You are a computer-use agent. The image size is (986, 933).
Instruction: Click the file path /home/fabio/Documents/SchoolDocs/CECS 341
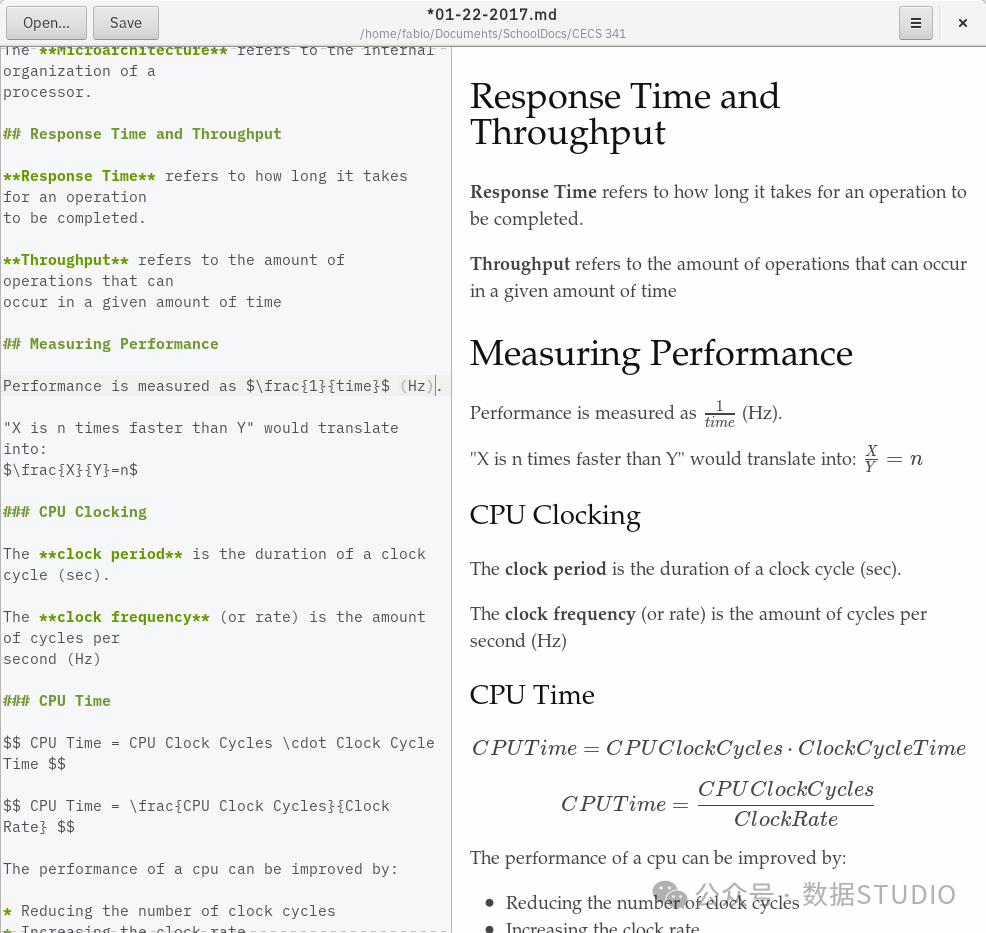pyautogui.click(x=493, y=34)
